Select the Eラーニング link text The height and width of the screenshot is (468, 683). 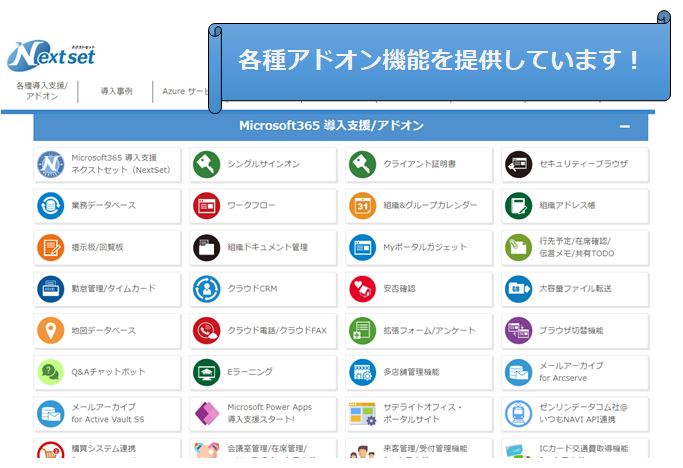[x=250, y=372]
